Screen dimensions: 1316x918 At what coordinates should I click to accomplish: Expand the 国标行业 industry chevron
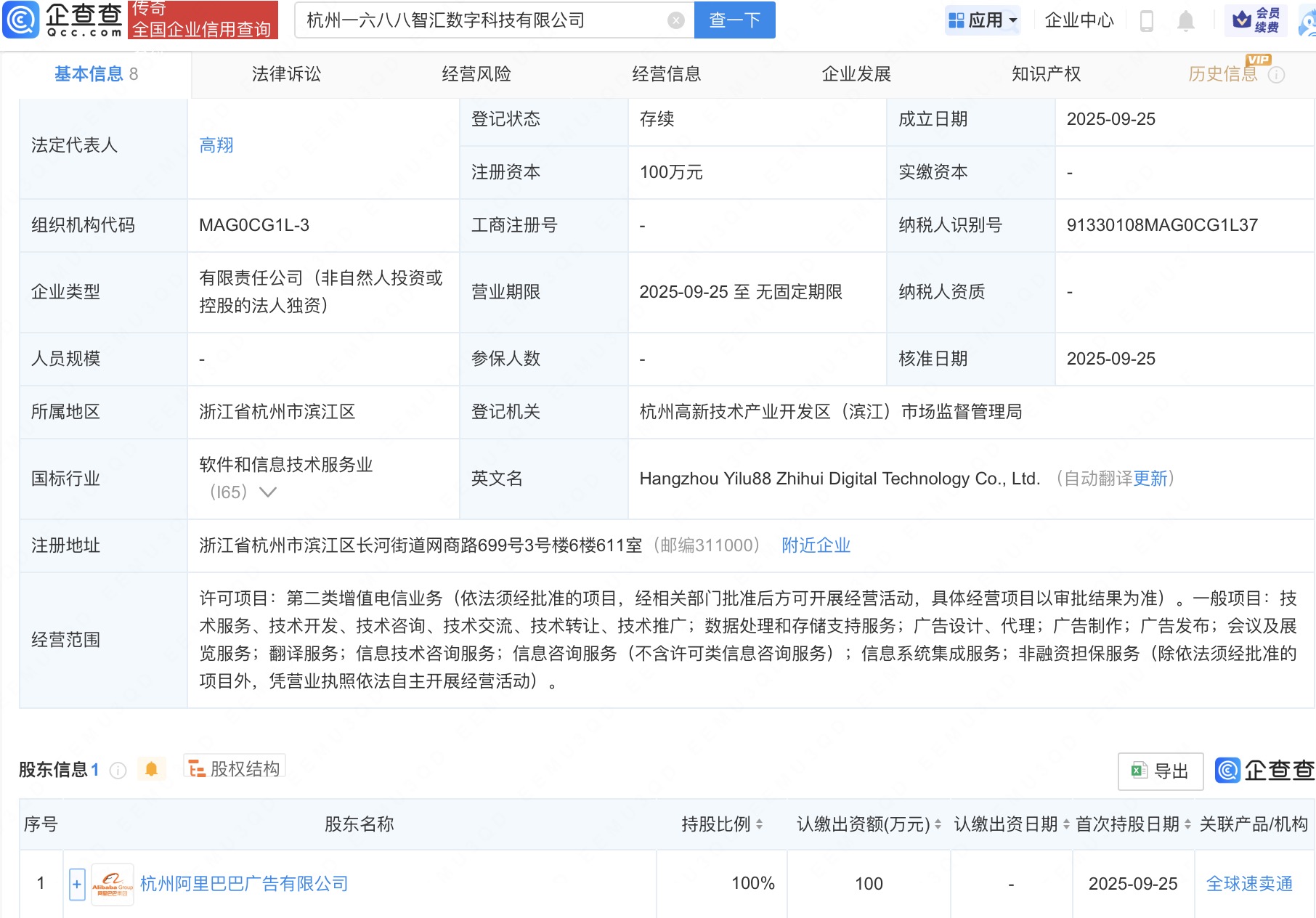pyautogui.click(x=268, y=492)
